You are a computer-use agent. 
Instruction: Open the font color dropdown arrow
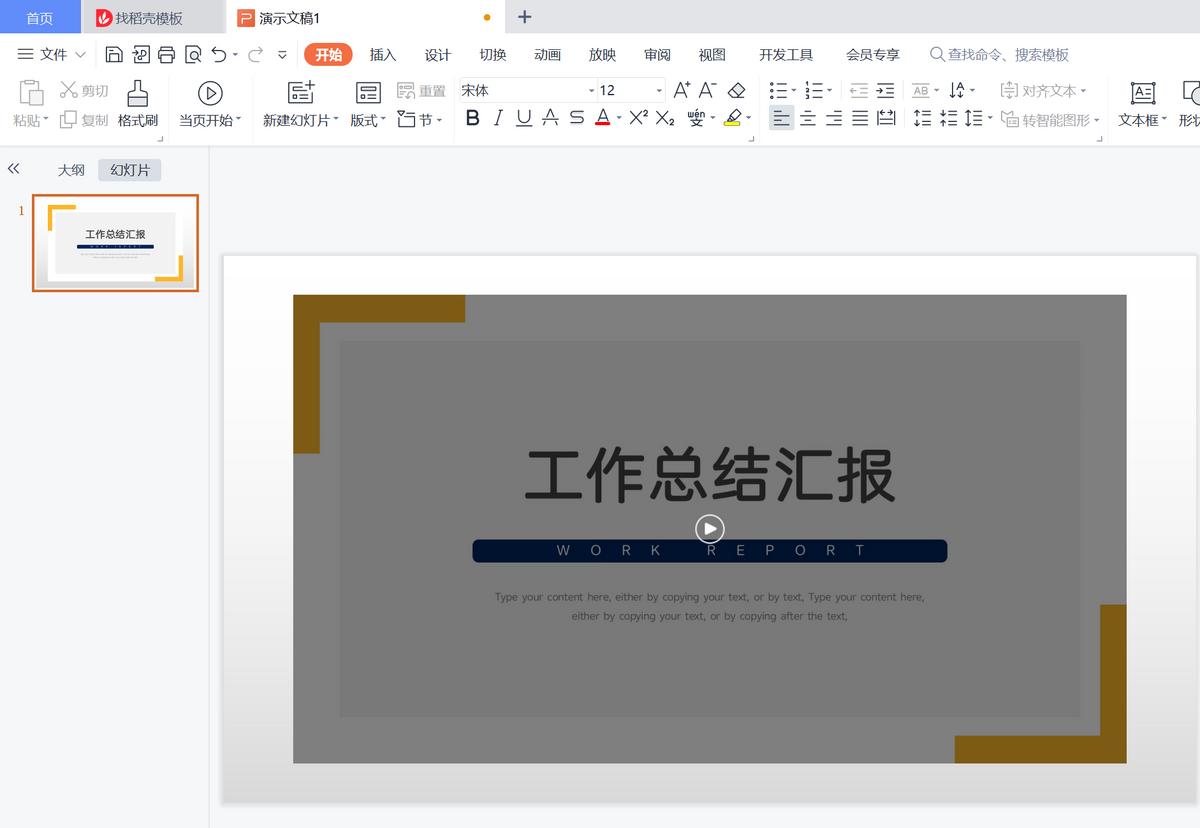click(618, 118)
